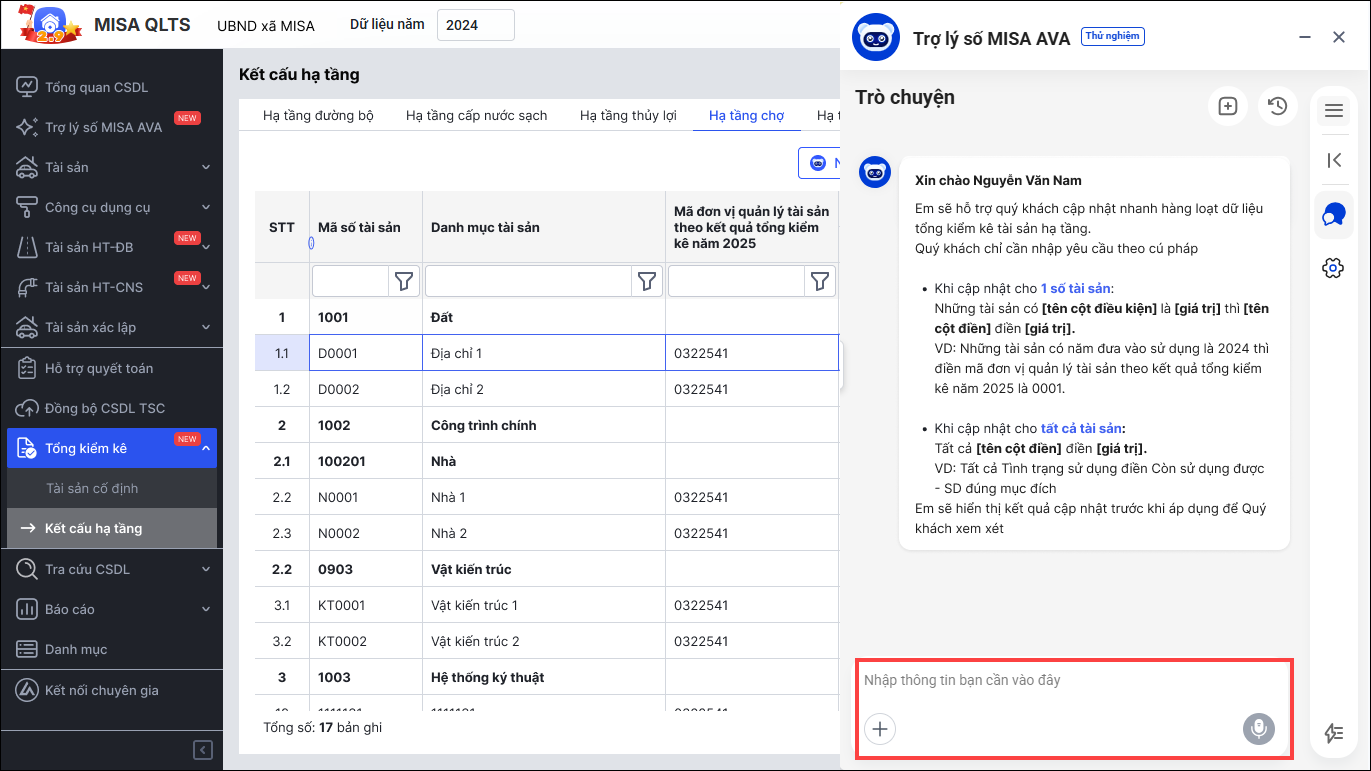Open the hamburger menu in assistant panel

(1333, 111)
